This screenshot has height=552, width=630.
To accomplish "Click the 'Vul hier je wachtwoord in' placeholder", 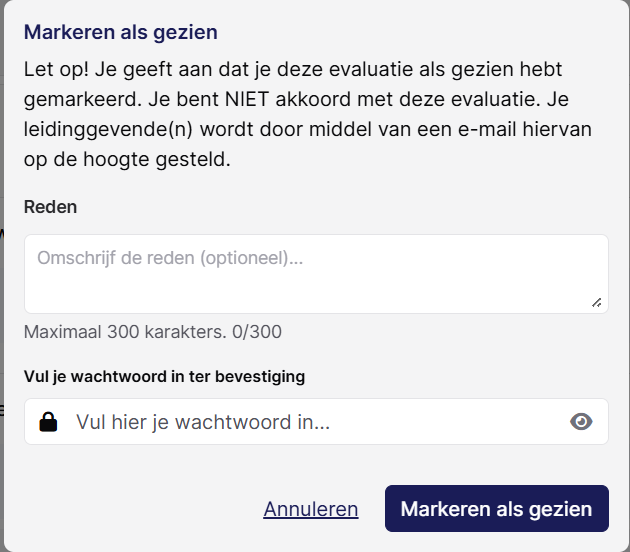I will (203, 422).
